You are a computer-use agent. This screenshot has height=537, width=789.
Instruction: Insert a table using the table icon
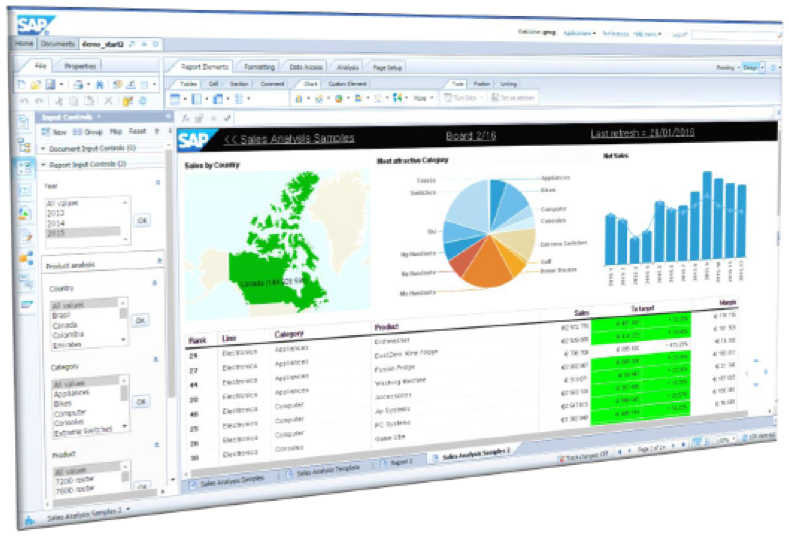175,99
